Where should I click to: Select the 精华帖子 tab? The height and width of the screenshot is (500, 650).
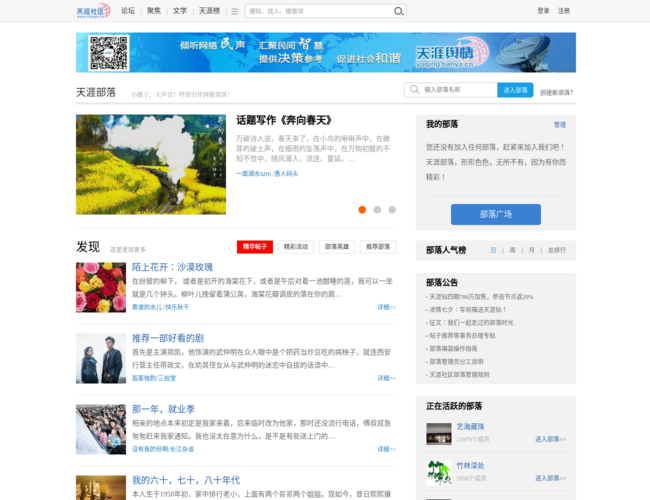coord(255,247)
